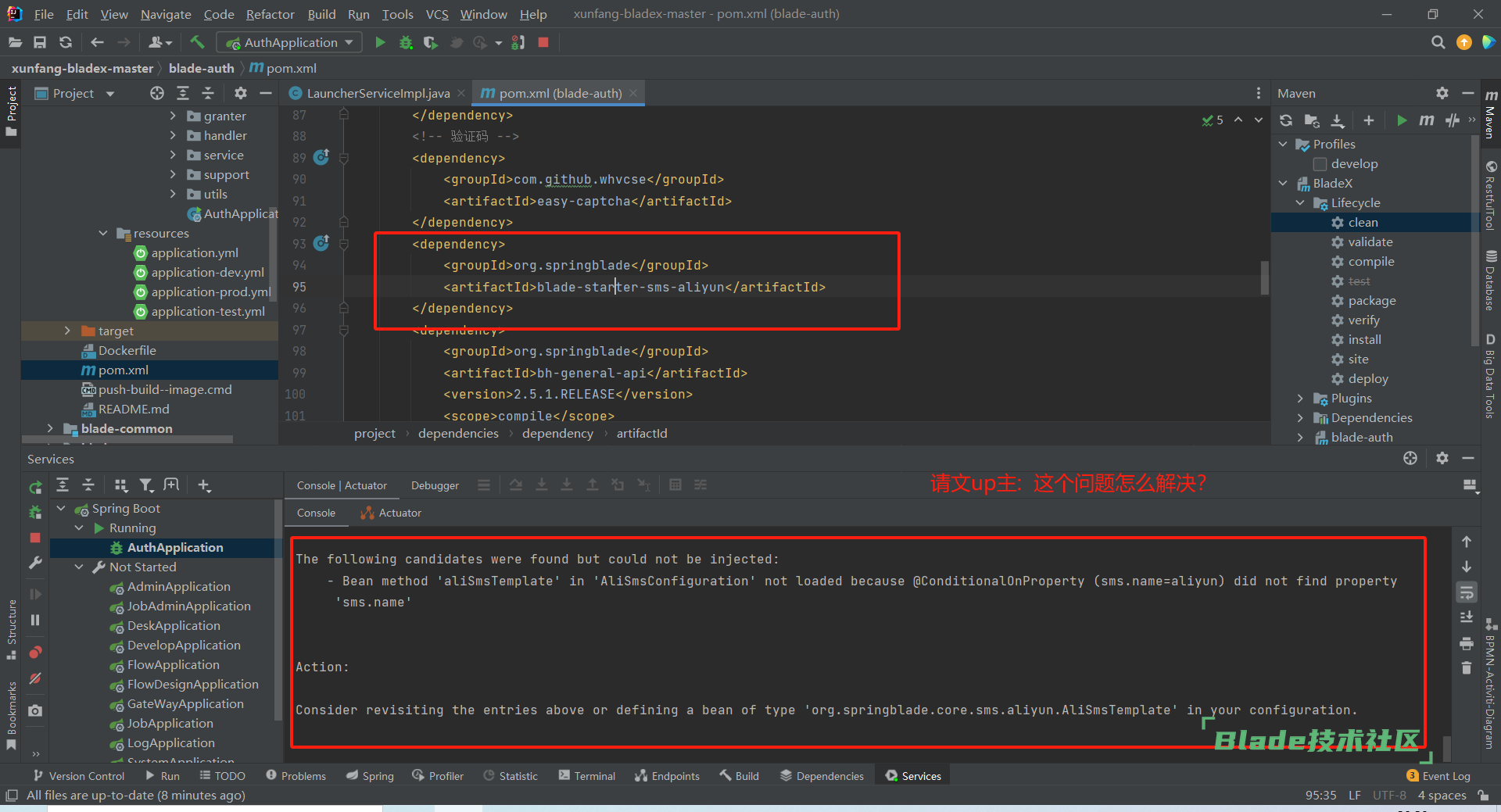Add Maven project with plus icon
Image resolution: width=1501 pixels, height=812 pixels.
1368,120
